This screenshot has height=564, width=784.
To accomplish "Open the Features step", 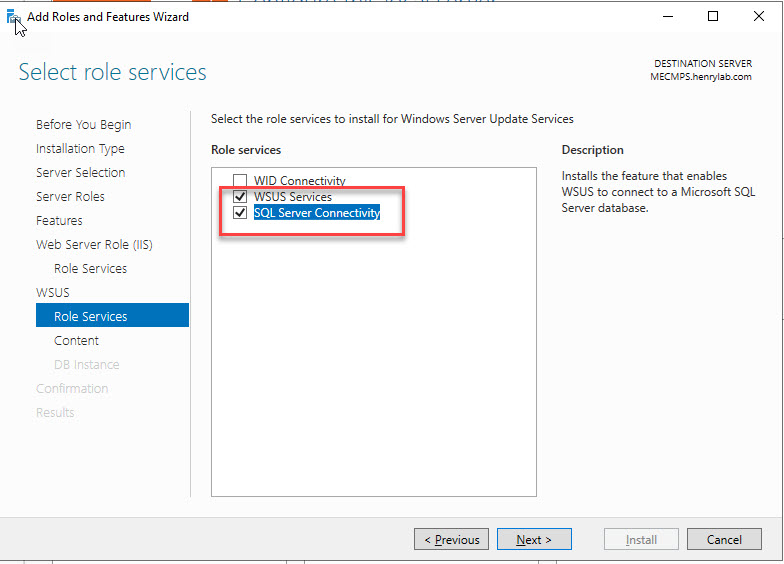I will (59, 221).
